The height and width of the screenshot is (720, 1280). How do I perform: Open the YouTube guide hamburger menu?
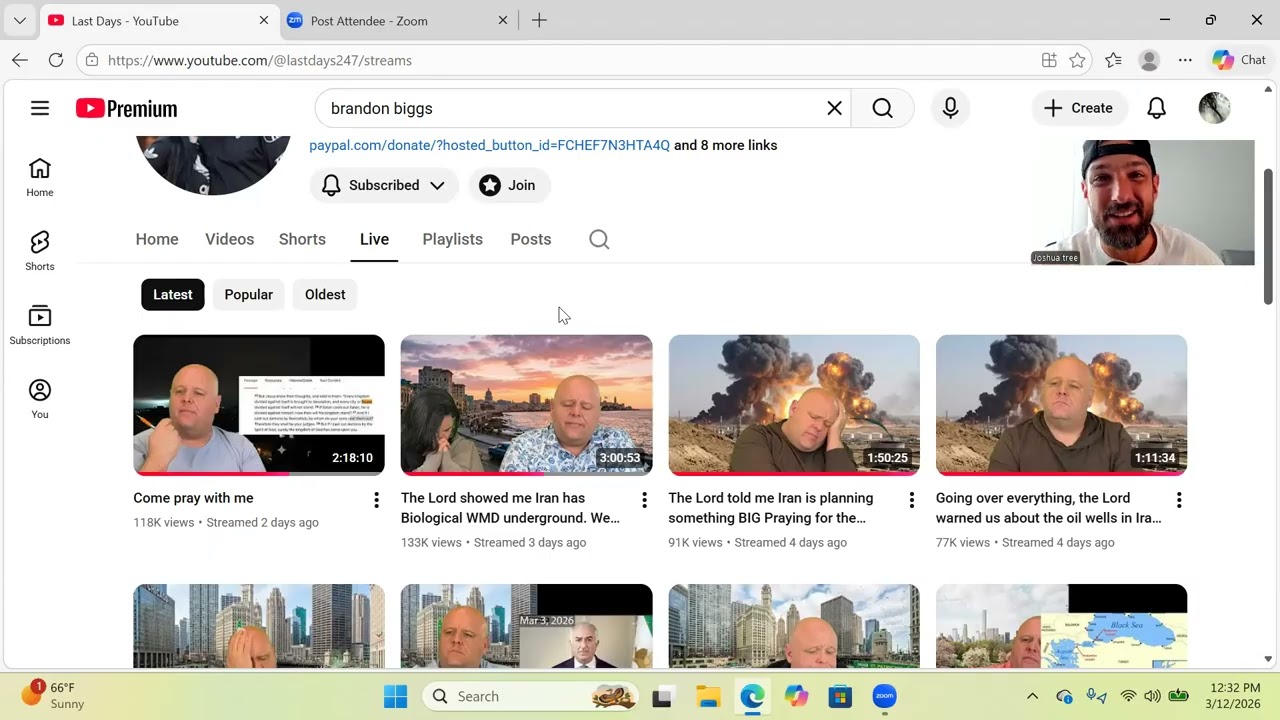click(x=40, y=108)
